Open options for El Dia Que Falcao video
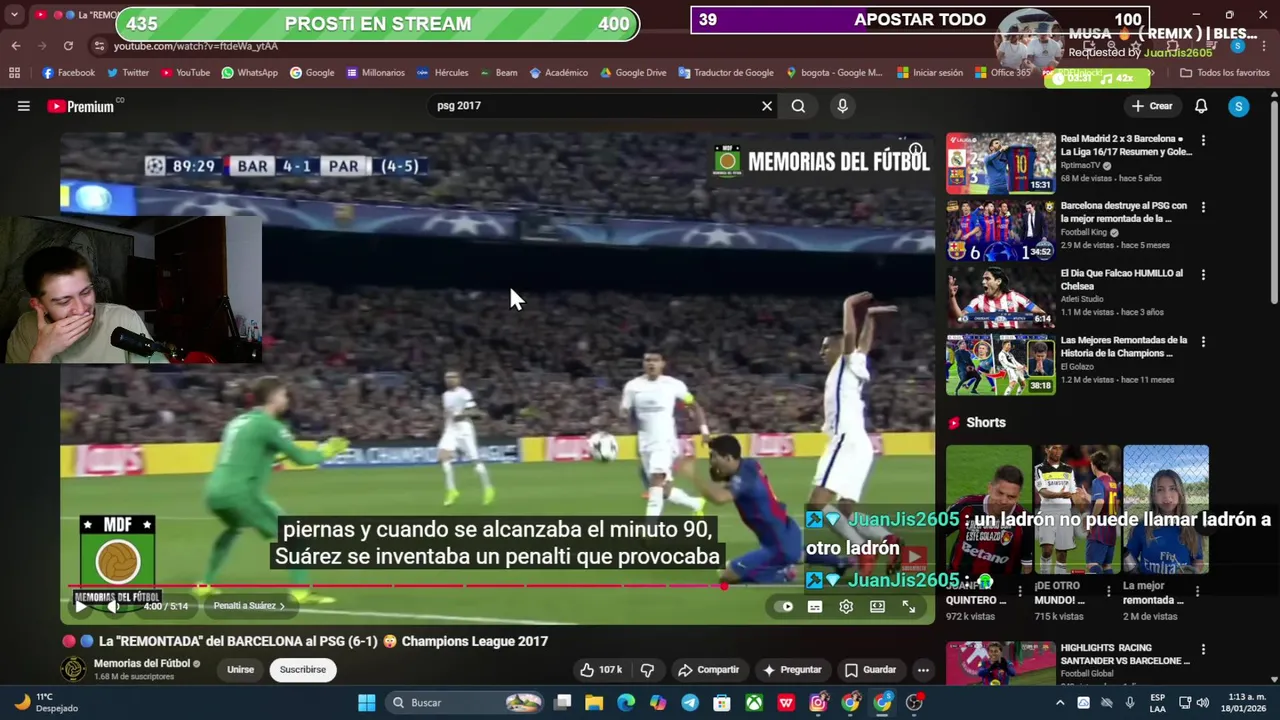Screen dimensions: 1280x720 coord(1203,274)
